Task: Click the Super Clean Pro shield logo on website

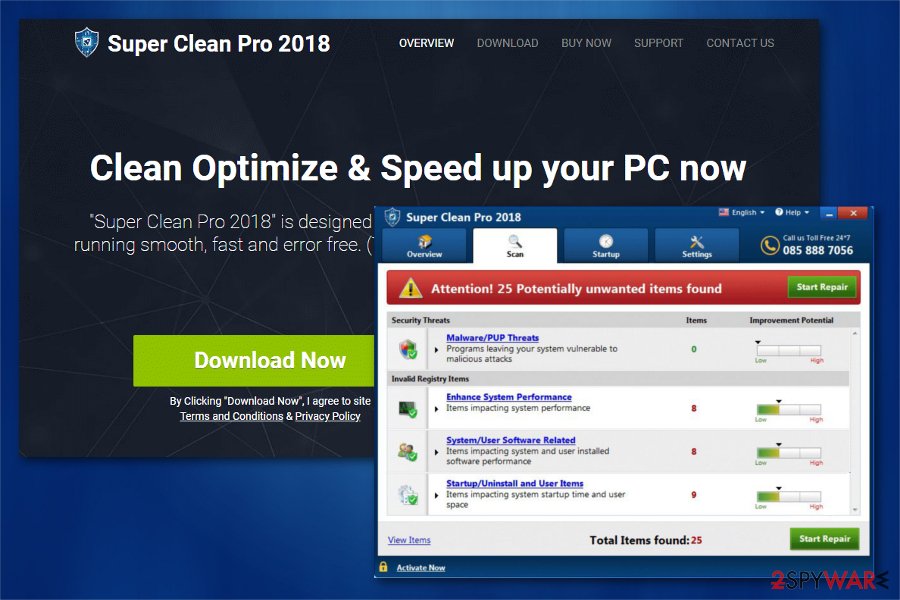Action: [87, 42]
